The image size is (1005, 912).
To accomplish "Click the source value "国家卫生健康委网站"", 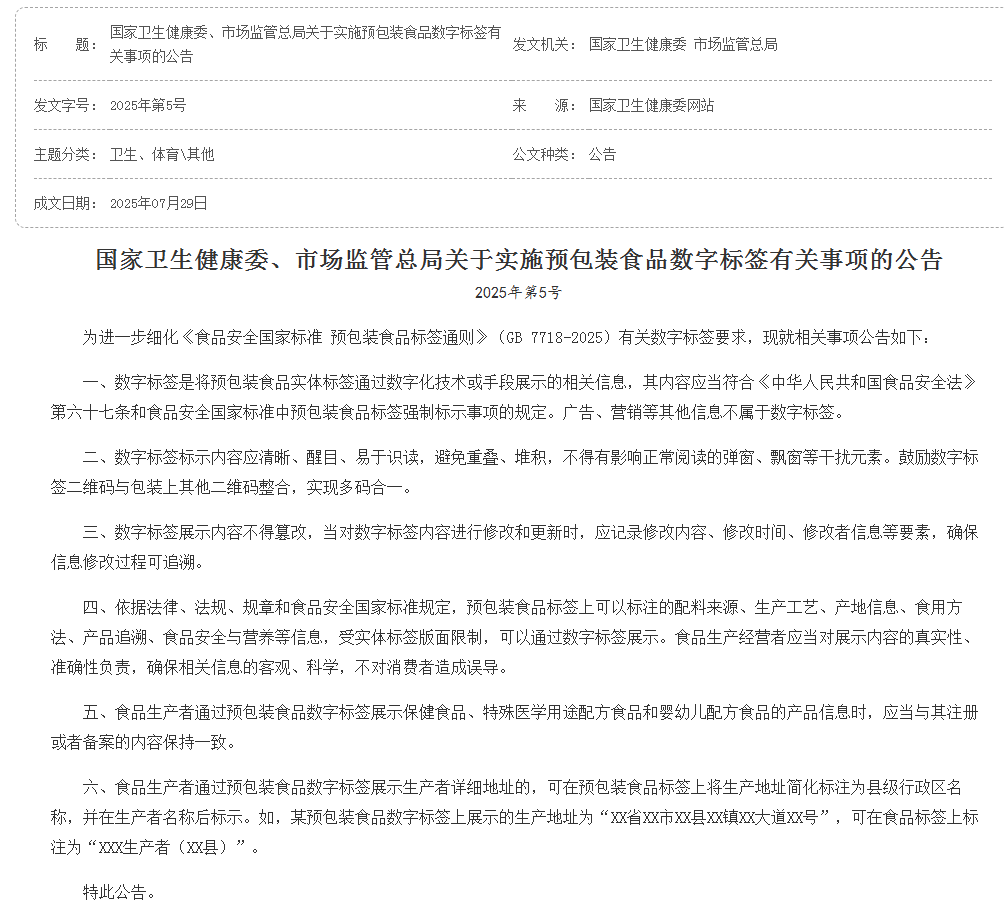I will (651, 105).
